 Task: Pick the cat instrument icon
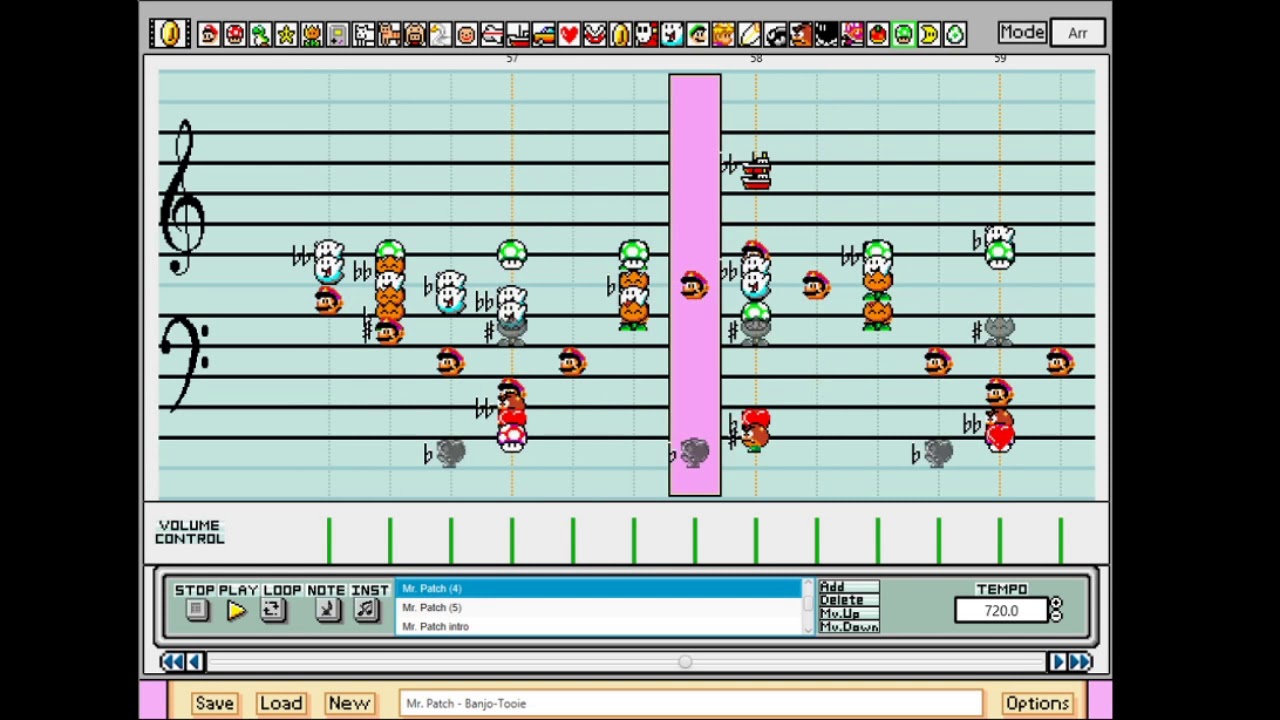point(389,34)
